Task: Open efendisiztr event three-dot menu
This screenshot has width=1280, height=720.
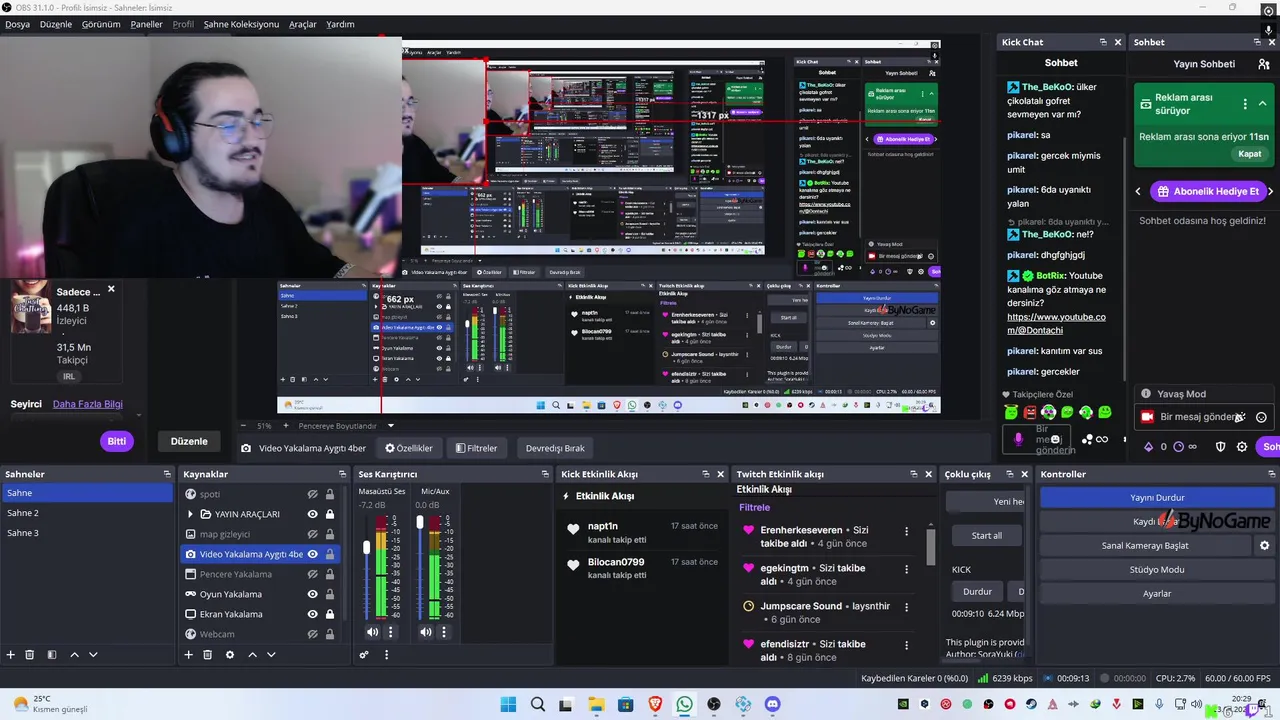Action: 907,645
